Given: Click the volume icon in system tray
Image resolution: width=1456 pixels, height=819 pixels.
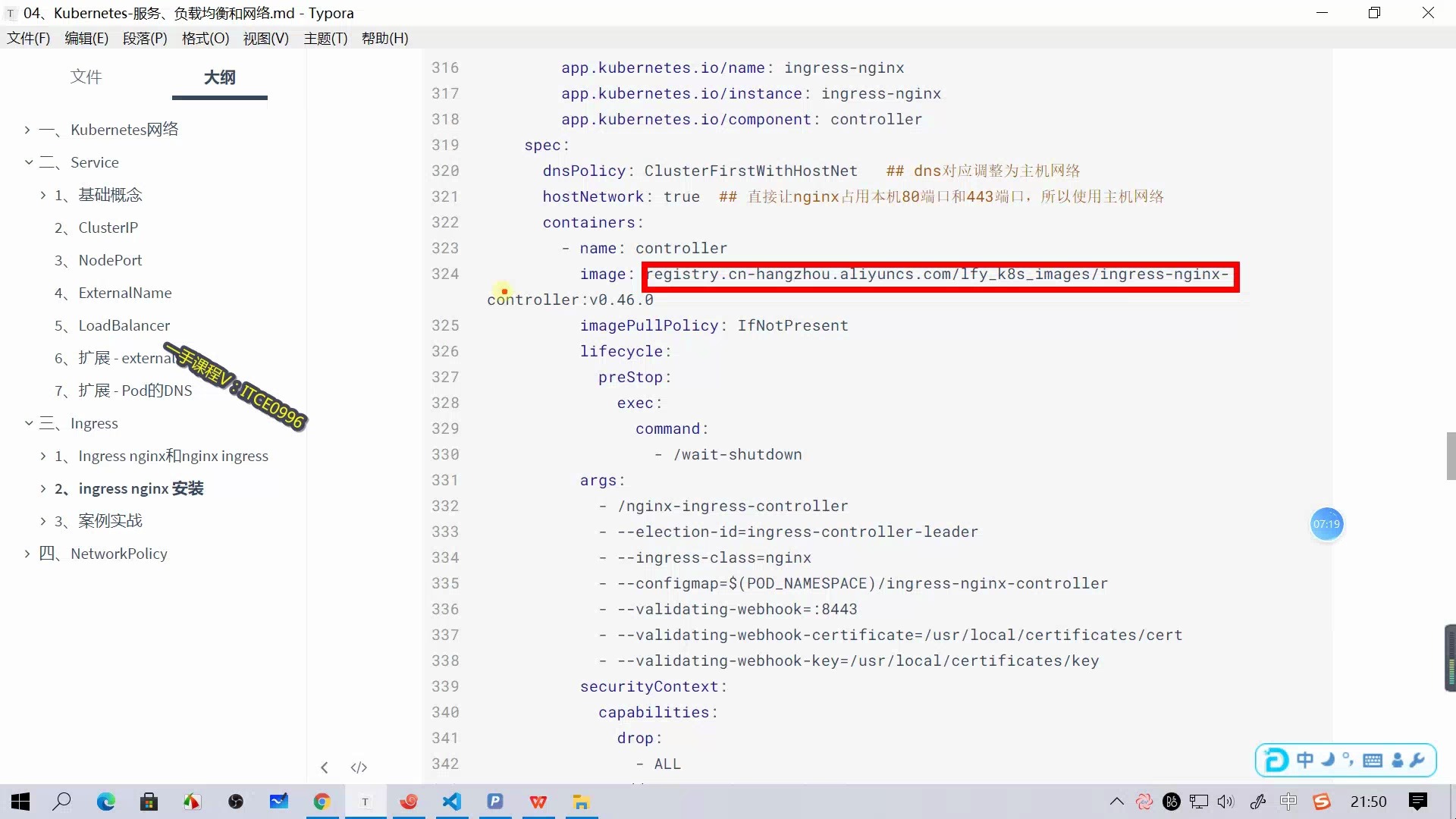Looking at the screenshot, I should (x=1225, y=802).
